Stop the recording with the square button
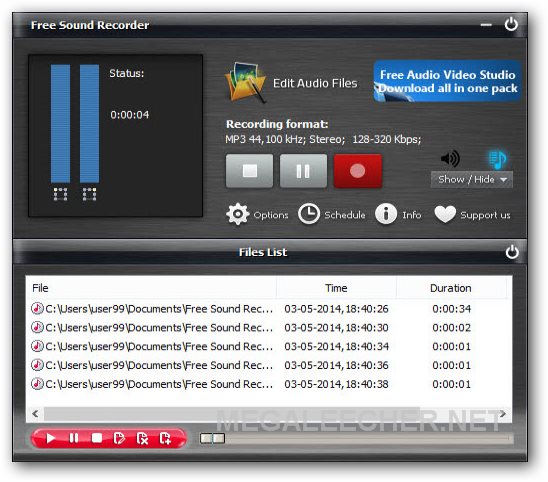 (x=250, y=171)
